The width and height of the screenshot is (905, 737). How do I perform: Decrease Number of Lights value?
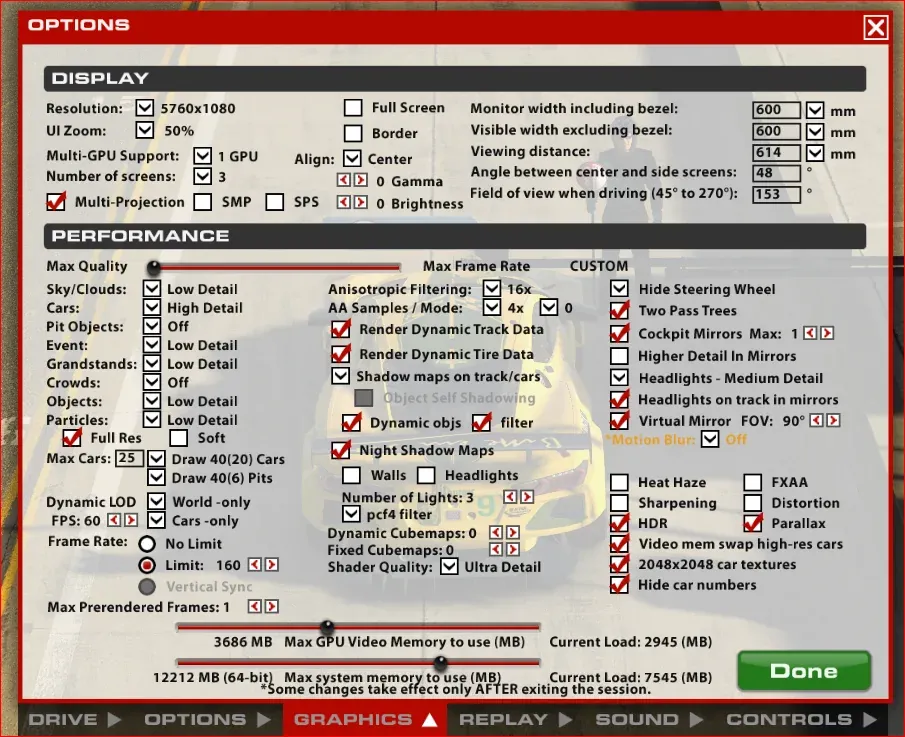tap(510, 497)
